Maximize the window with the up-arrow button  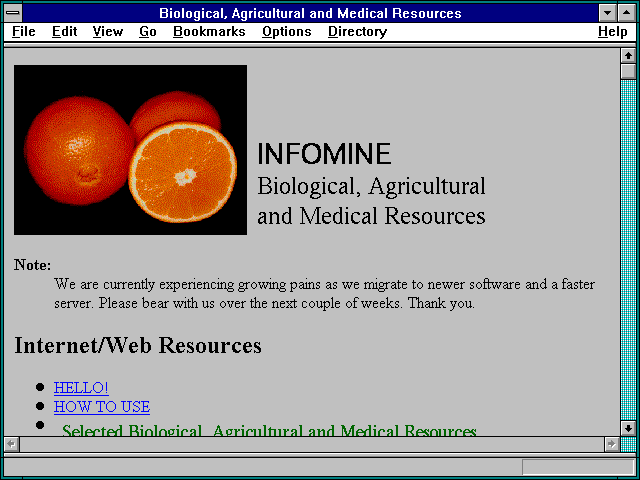tap(627, 13)
